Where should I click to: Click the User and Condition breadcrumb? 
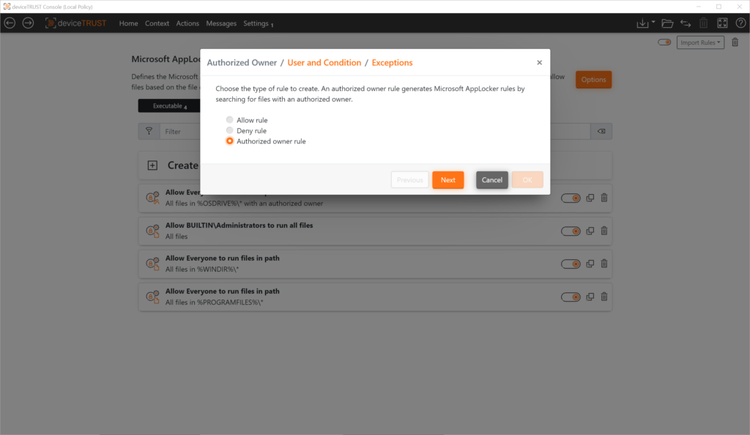(324, 63)
